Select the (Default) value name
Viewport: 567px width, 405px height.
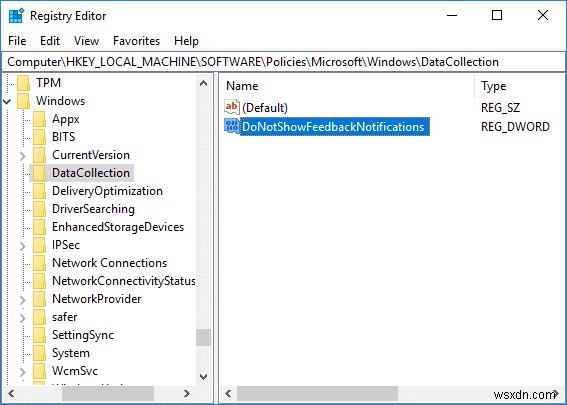click(265, 108)
